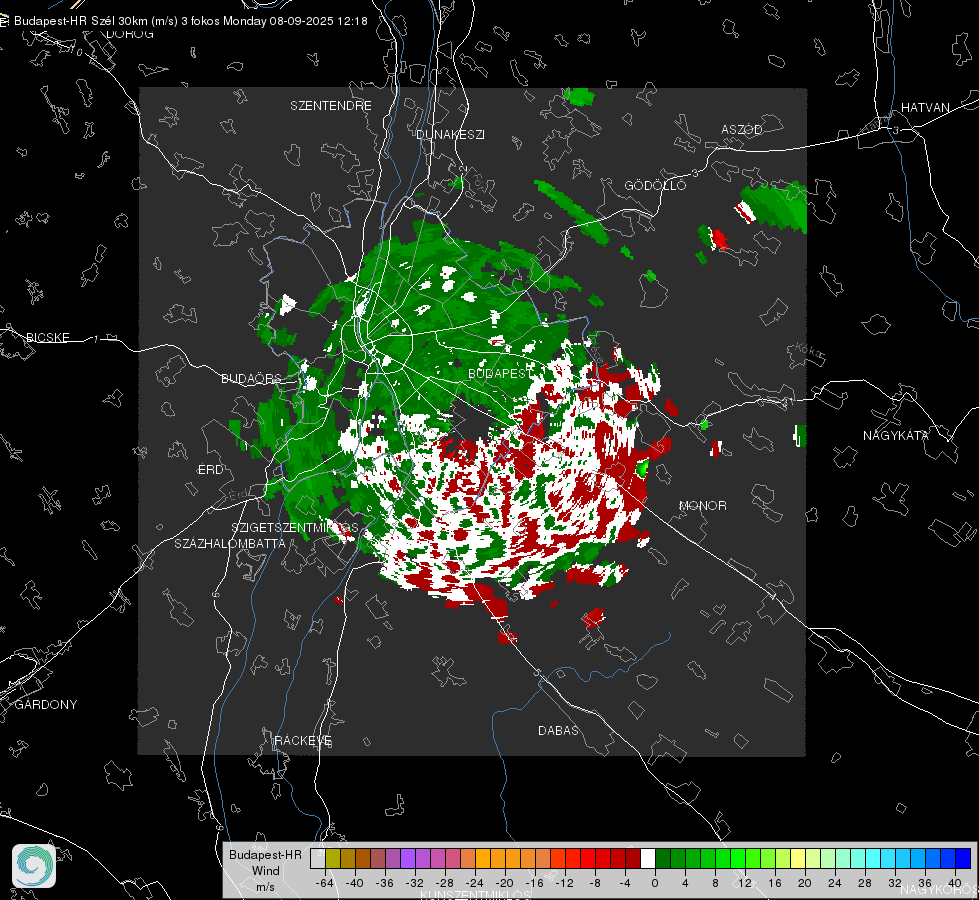Click the -36 legend scale value

[385, 883]
